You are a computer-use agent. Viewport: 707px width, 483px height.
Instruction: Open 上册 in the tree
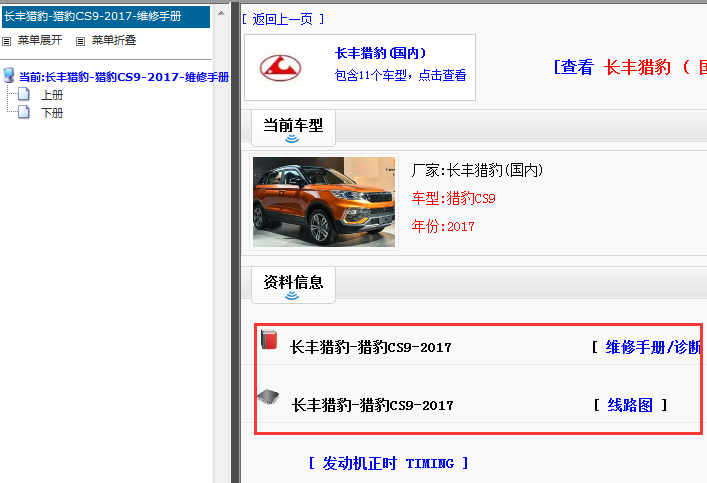tap(52, 95)
